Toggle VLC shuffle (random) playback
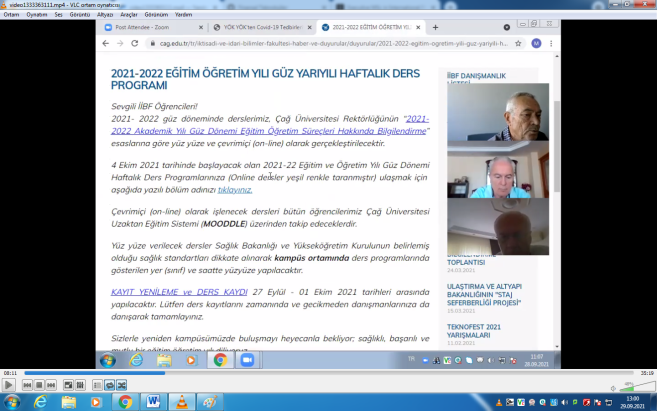Screen dimensions: 657x411 tap(122, 385)
